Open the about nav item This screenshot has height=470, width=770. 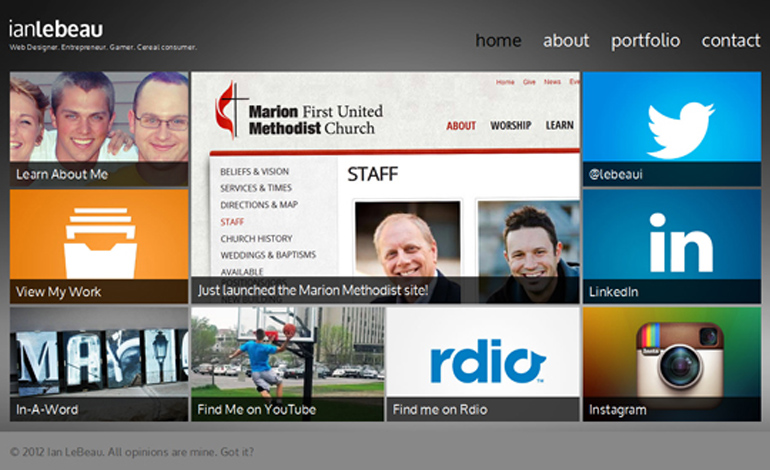[x=566, y=41]
